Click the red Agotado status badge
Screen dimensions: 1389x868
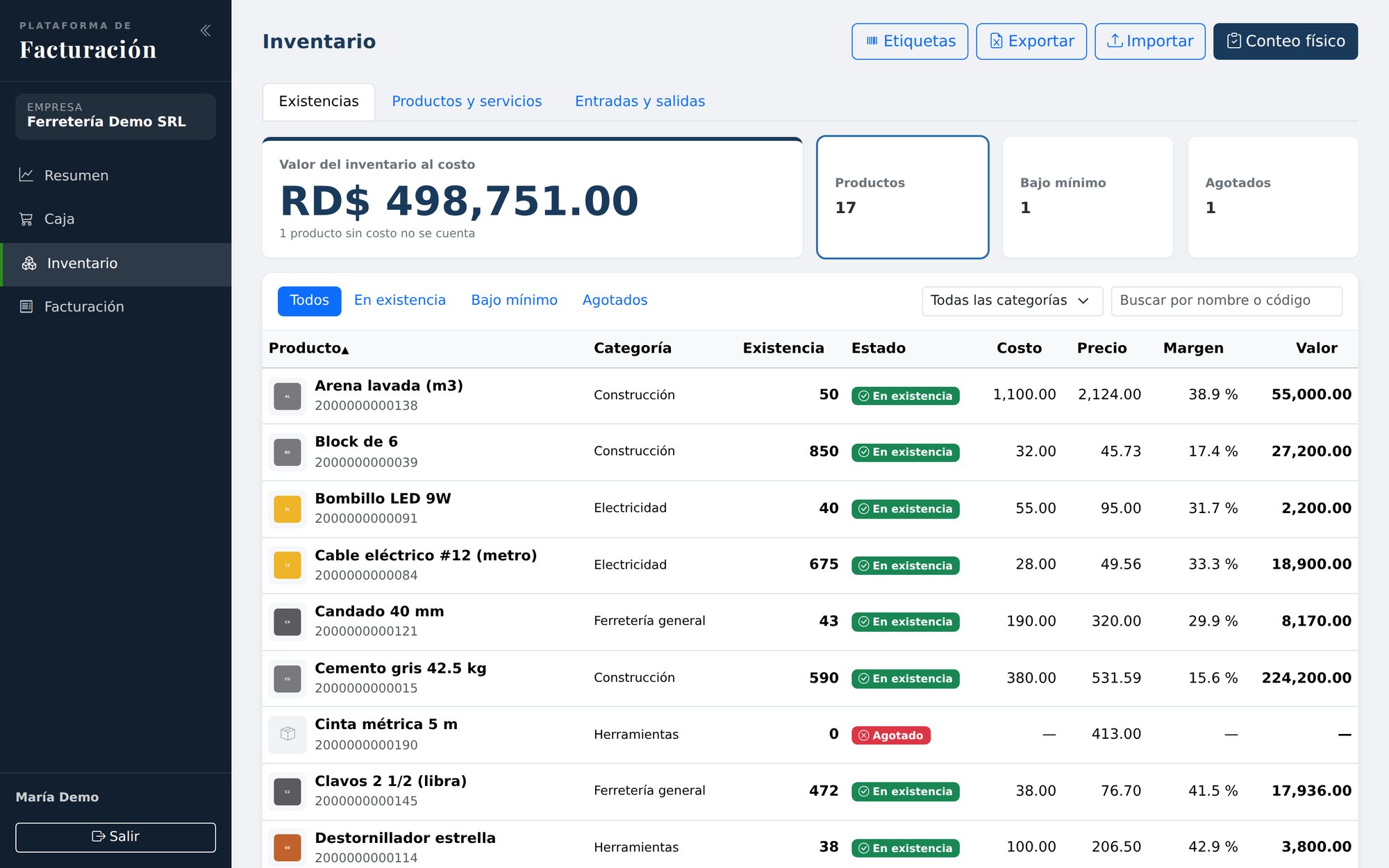[x=890, y=735]
